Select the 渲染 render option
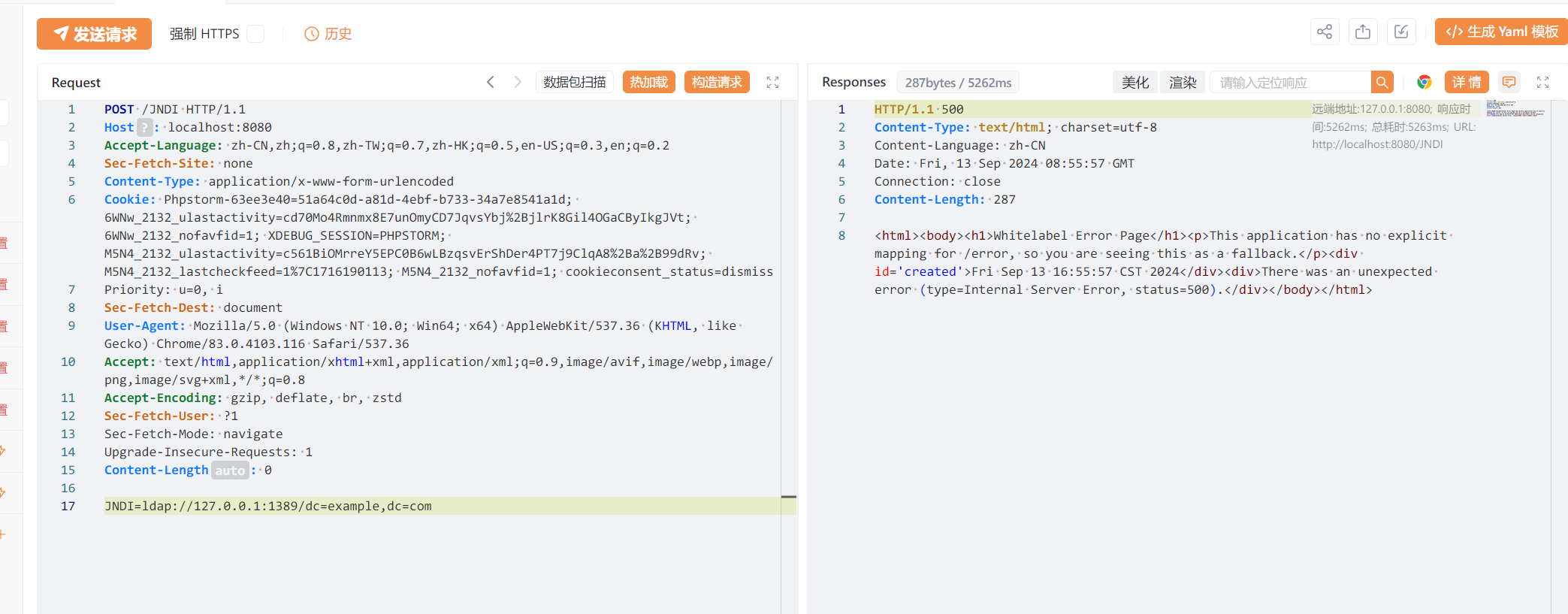Viewport: 1568px width, 614px height. tap(1183, 83)
